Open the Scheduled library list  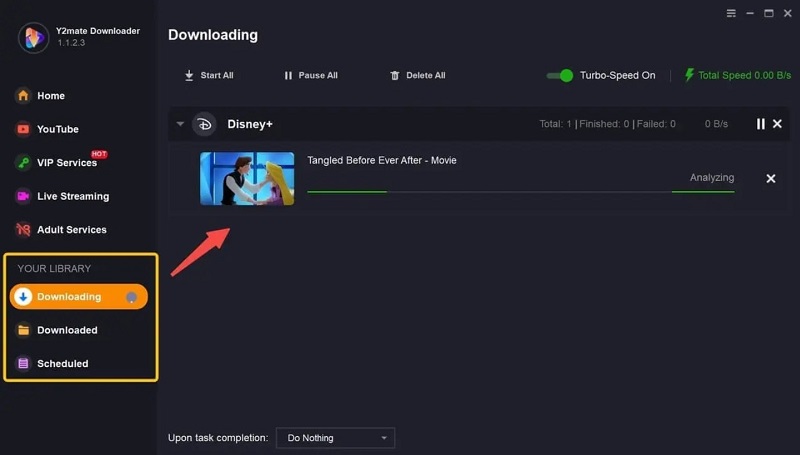(x=52, y=364)
